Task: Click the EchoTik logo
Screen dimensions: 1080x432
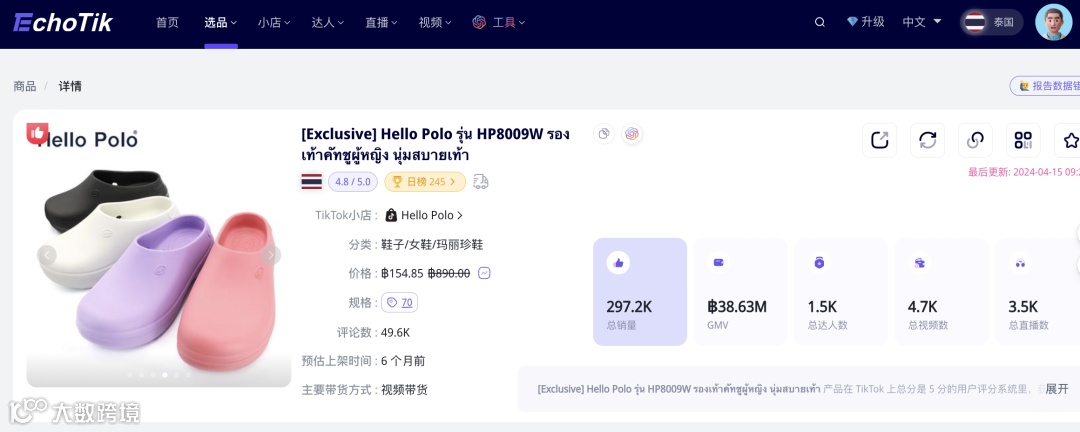Action: pyautogui.click(x=63, y=22)
